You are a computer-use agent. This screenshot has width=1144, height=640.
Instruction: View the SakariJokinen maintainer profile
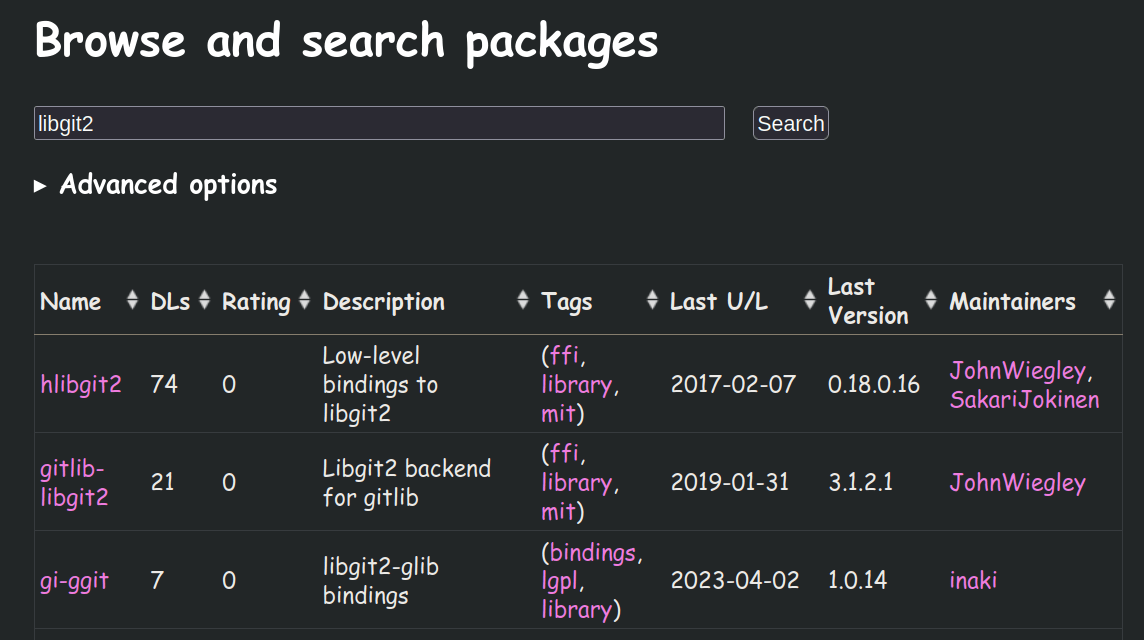coord(1024,399)
